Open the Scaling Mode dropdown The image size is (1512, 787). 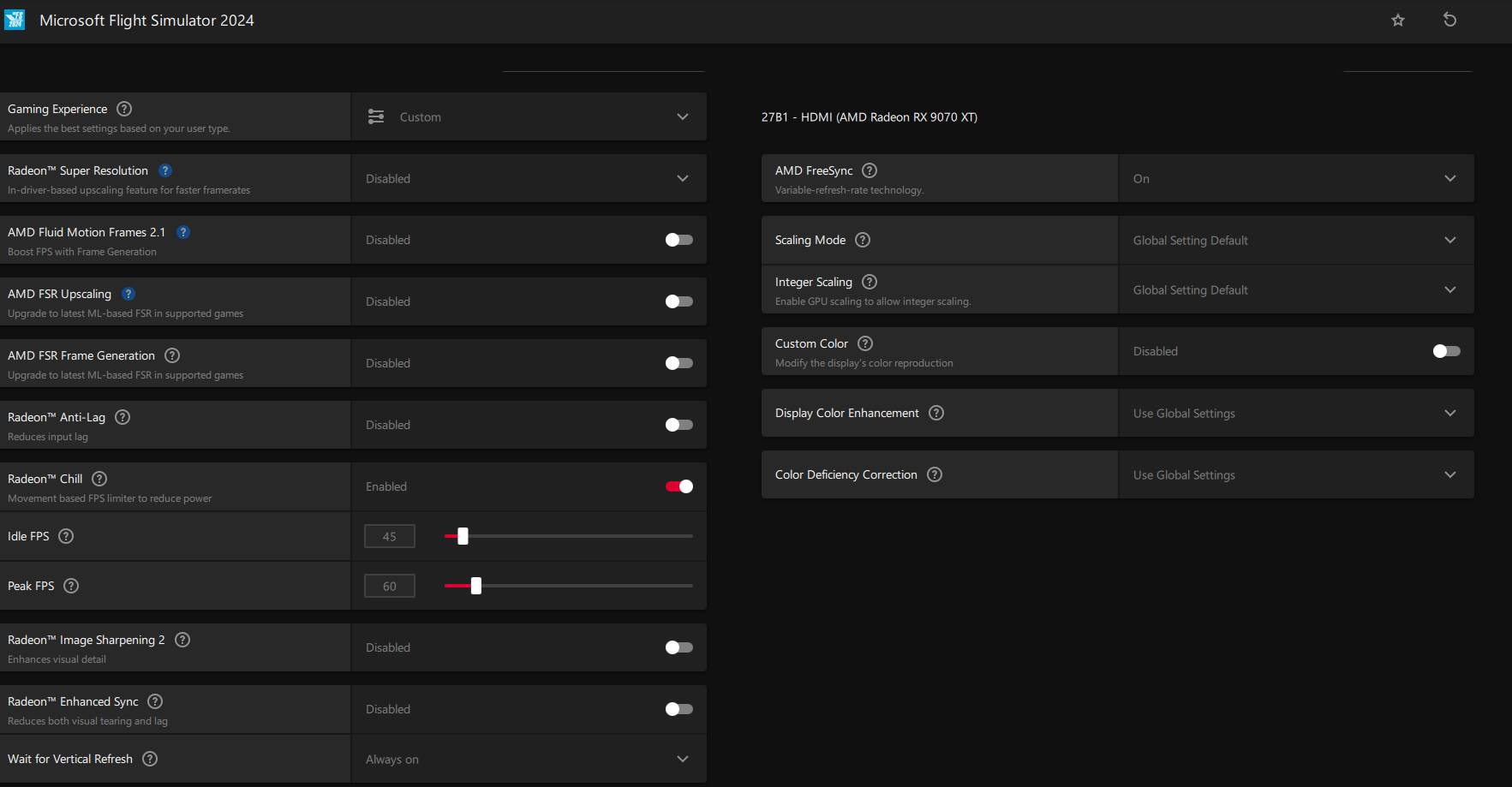[x=1295, y=240]
